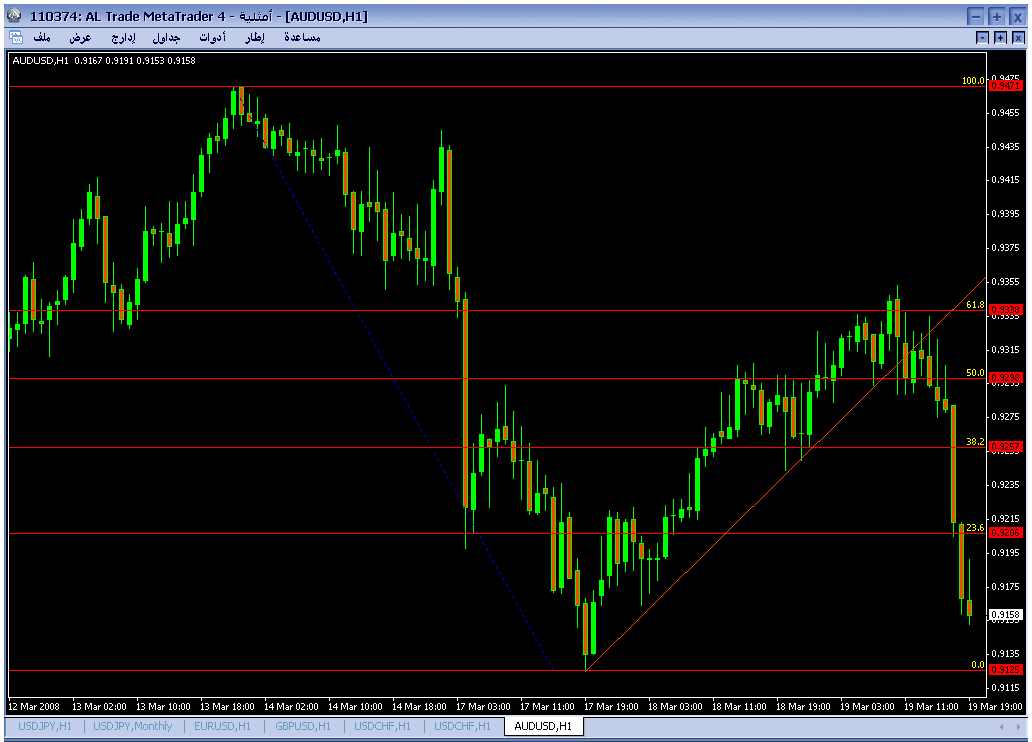
Task: Click the red 0.9206 price tag
Action: pyautogui.click(x=1006, y=533)
